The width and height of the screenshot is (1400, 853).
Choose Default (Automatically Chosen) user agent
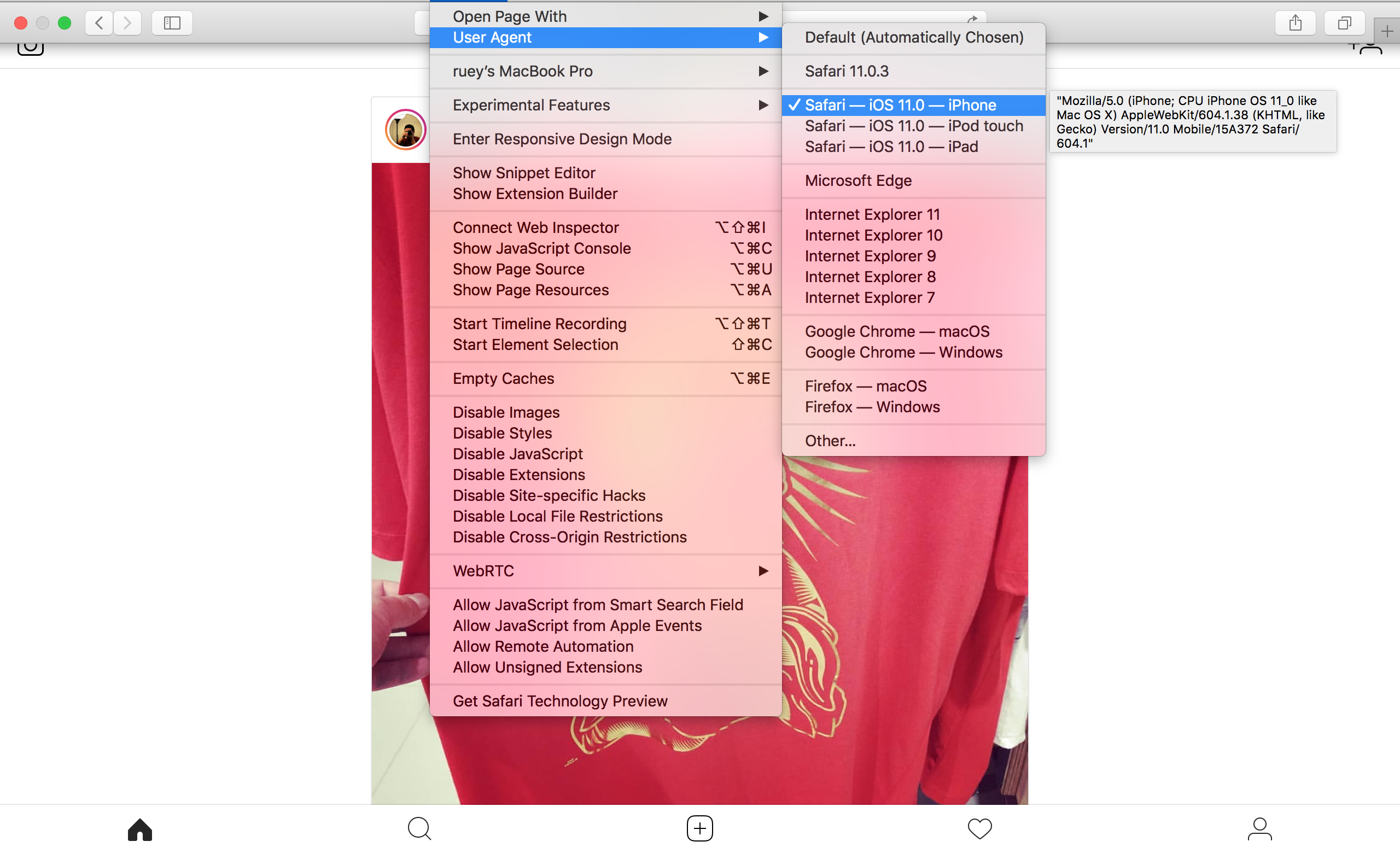point(913,38)
